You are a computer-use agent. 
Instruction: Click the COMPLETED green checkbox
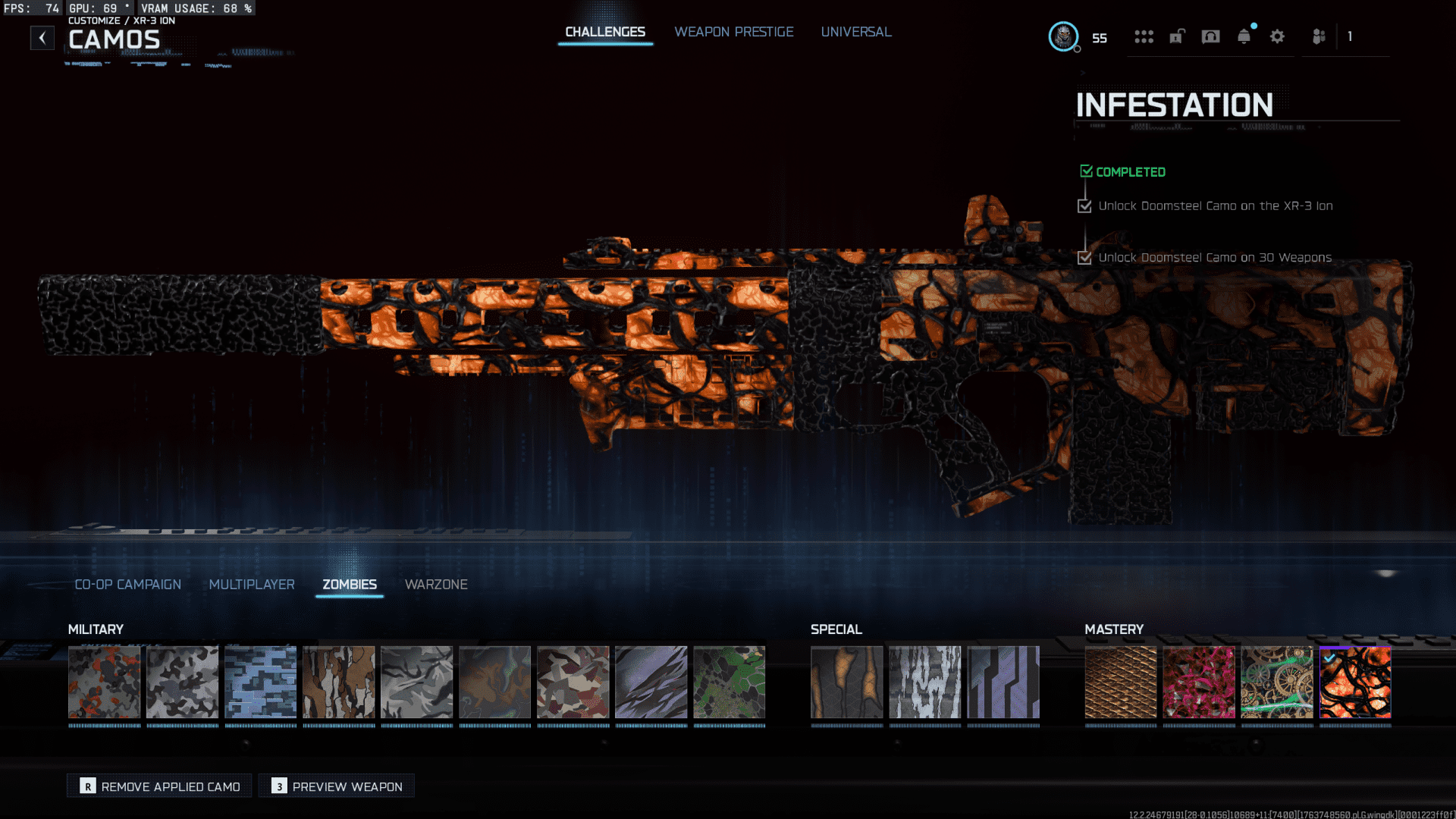coord(1086,171)
